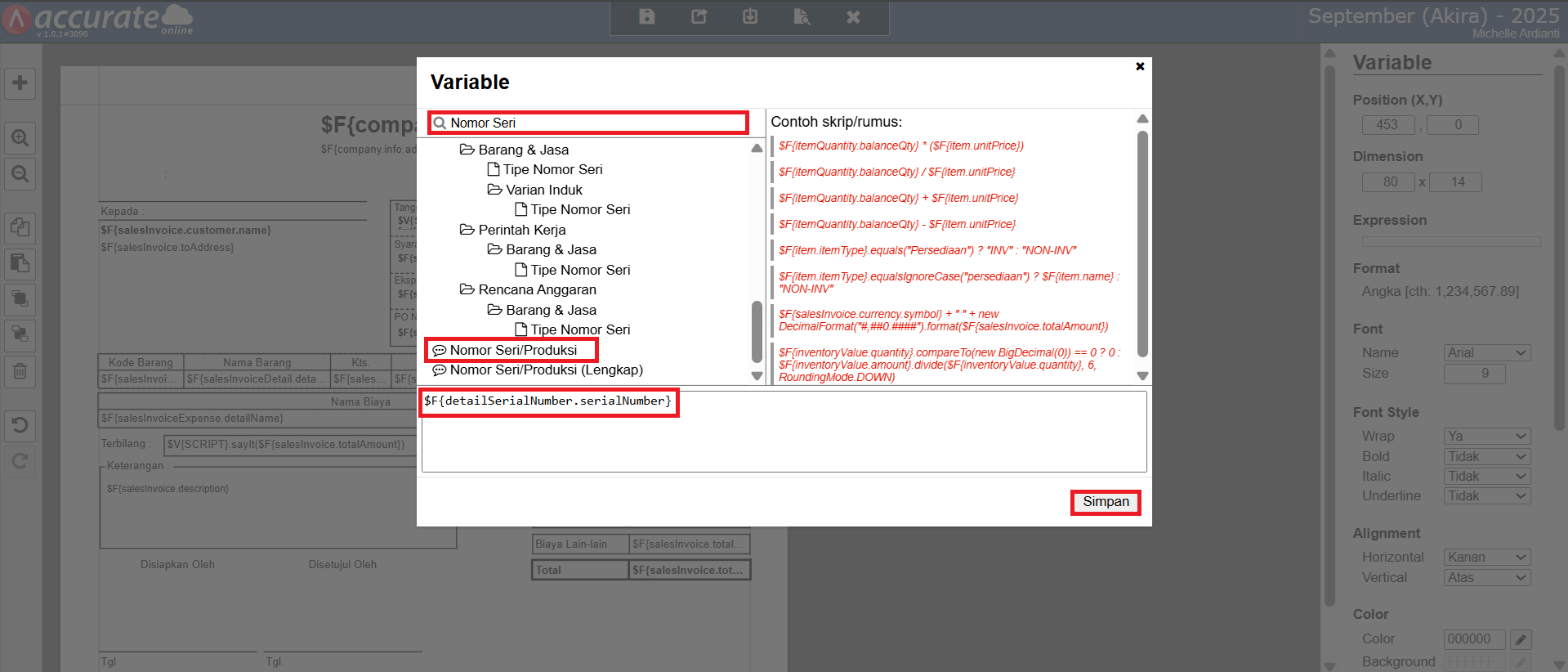The height and width of the screenshot is (672, 1568).
Task: Open the Bold dropdown set to Tidak
Action: [1486, 456]
